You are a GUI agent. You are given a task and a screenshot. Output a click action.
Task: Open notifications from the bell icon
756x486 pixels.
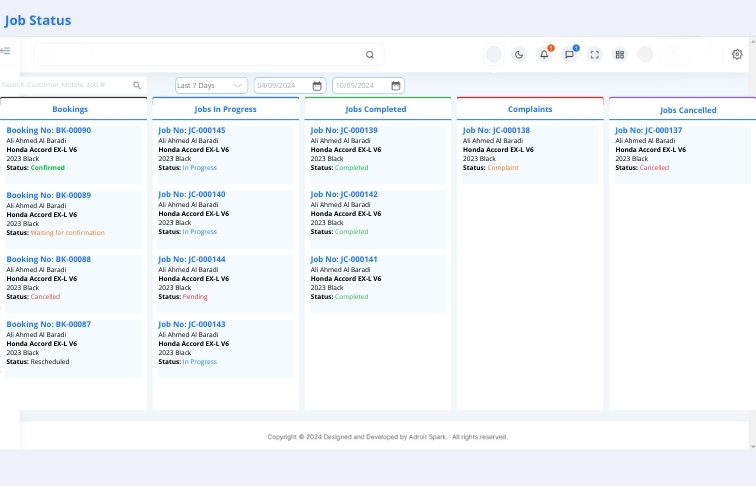coord(544,54)
